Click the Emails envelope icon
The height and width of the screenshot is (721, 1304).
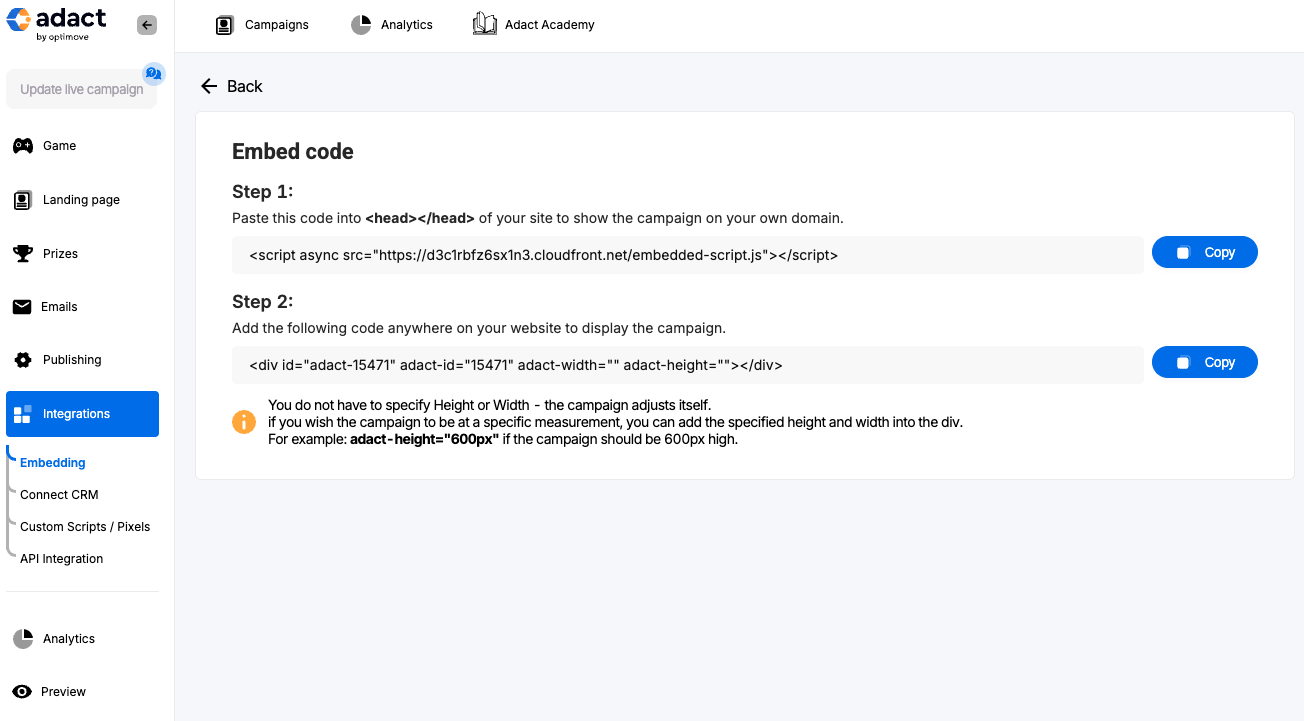coord(22,307)
